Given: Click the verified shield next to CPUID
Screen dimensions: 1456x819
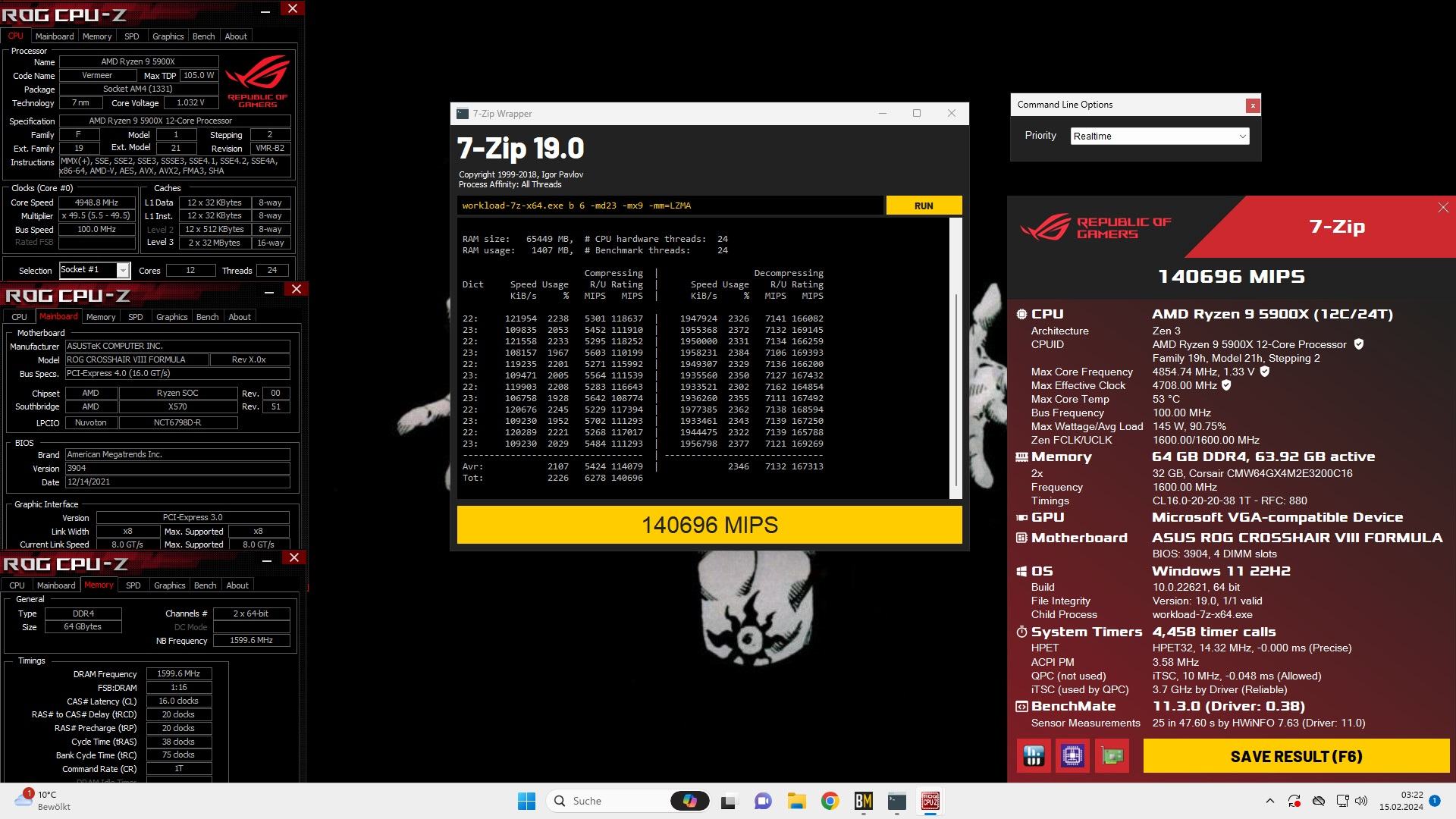Looking at the screenshot, I should click(1359, 344).
